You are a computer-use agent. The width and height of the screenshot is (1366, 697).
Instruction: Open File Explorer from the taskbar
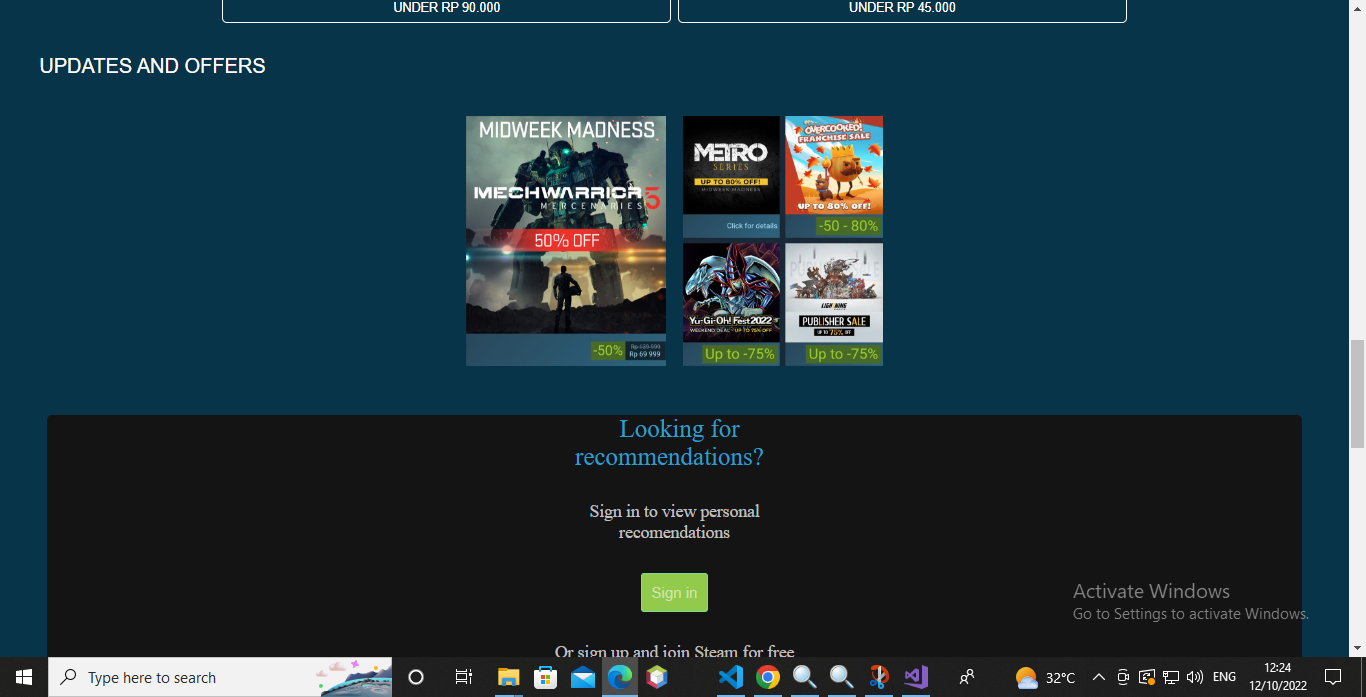pos(508,677)
